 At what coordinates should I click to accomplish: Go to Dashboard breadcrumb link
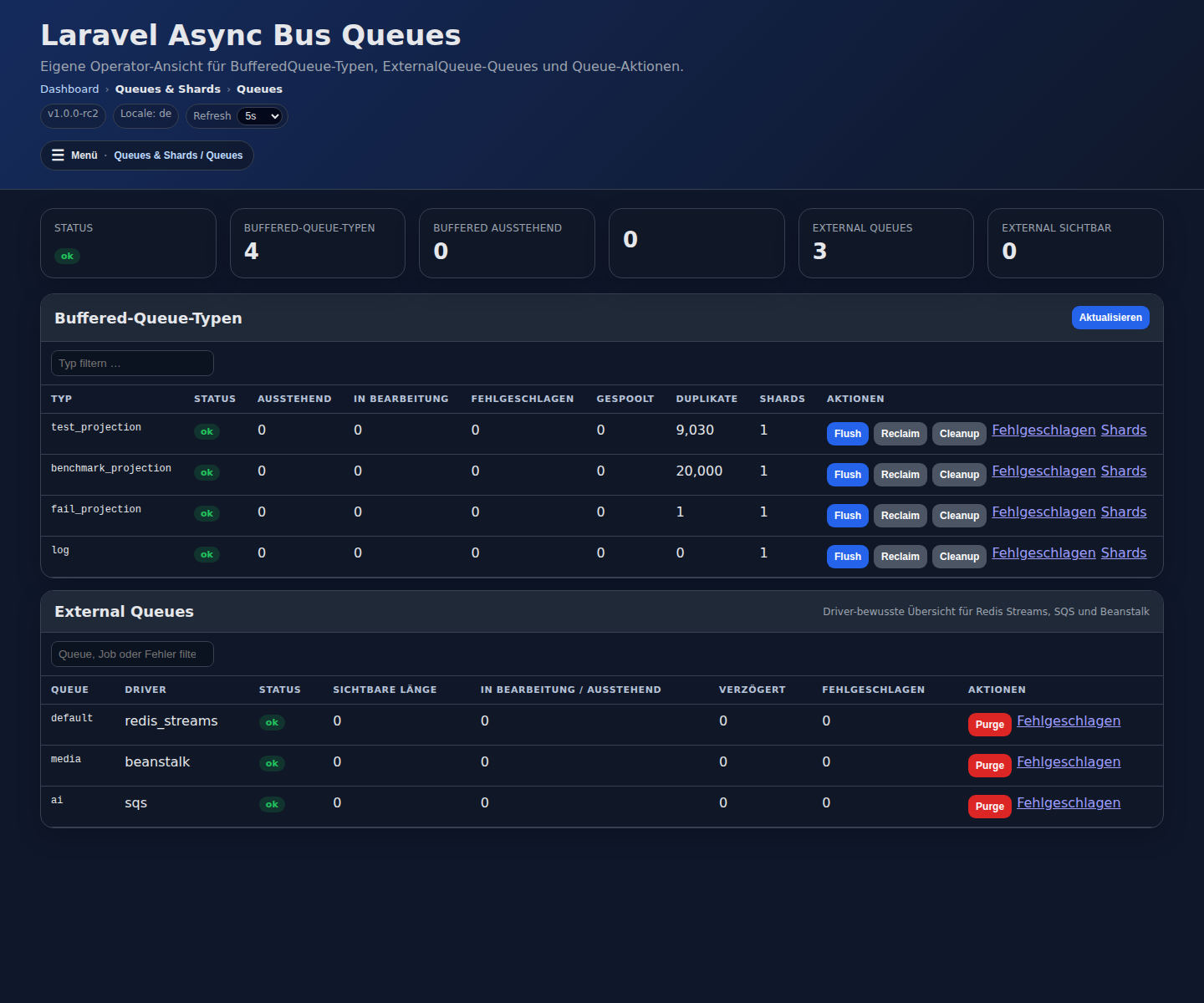(69, 89)
